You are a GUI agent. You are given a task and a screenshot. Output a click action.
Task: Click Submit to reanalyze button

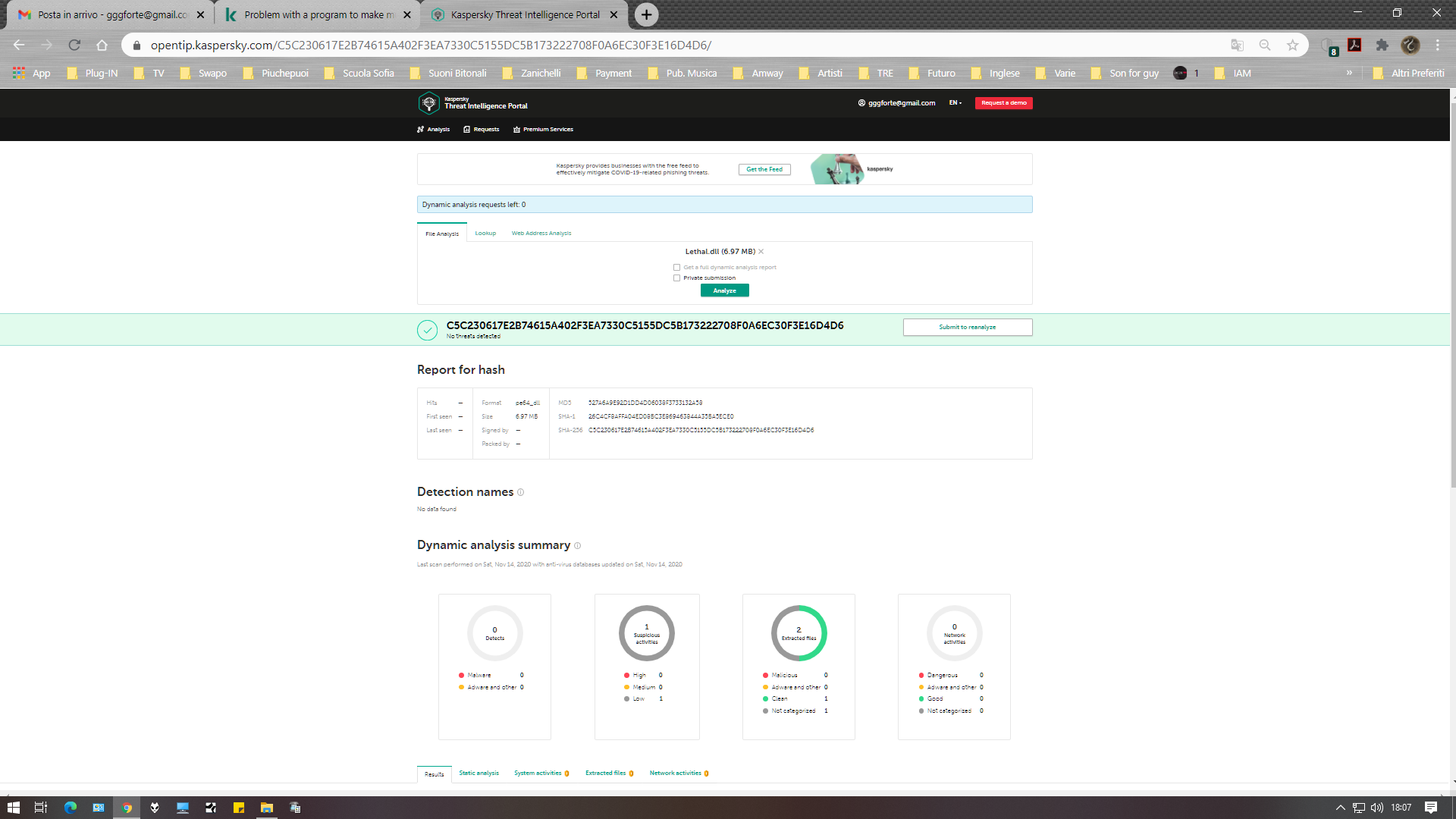[x=967, y=327]
